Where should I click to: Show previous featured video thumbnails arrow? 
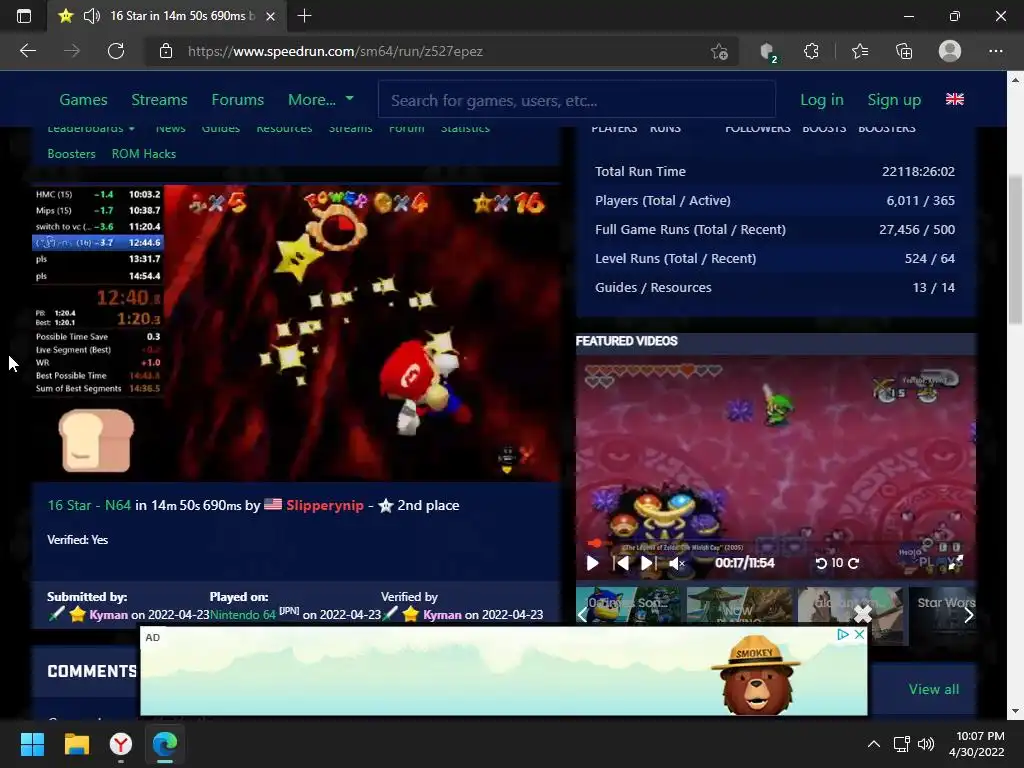(x=582, y=615)
